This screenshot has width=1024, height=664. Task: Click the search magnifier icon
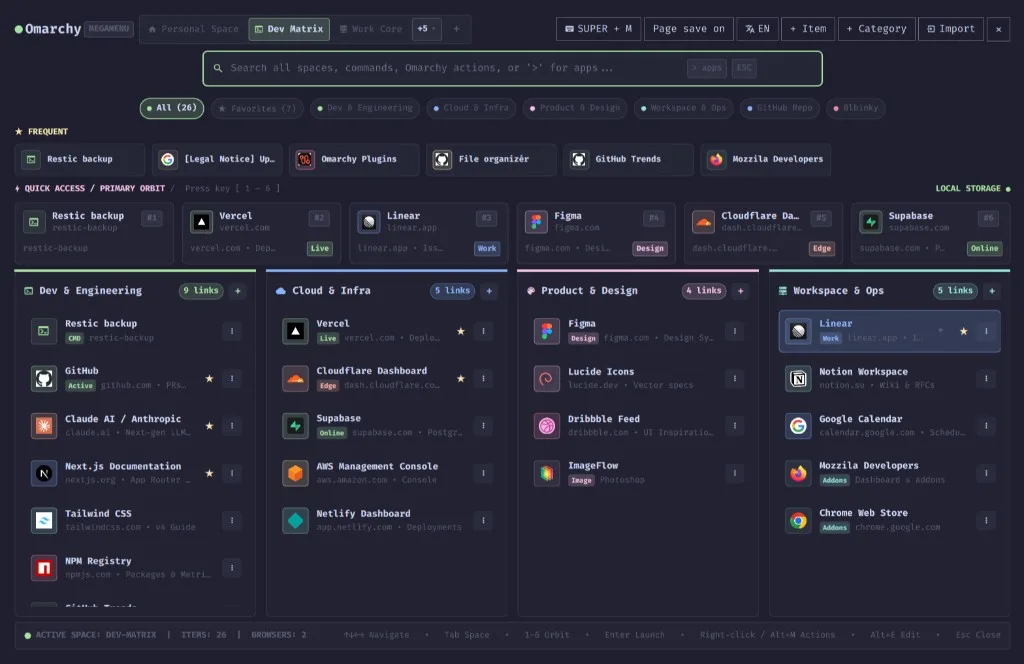tap(218, 68)
